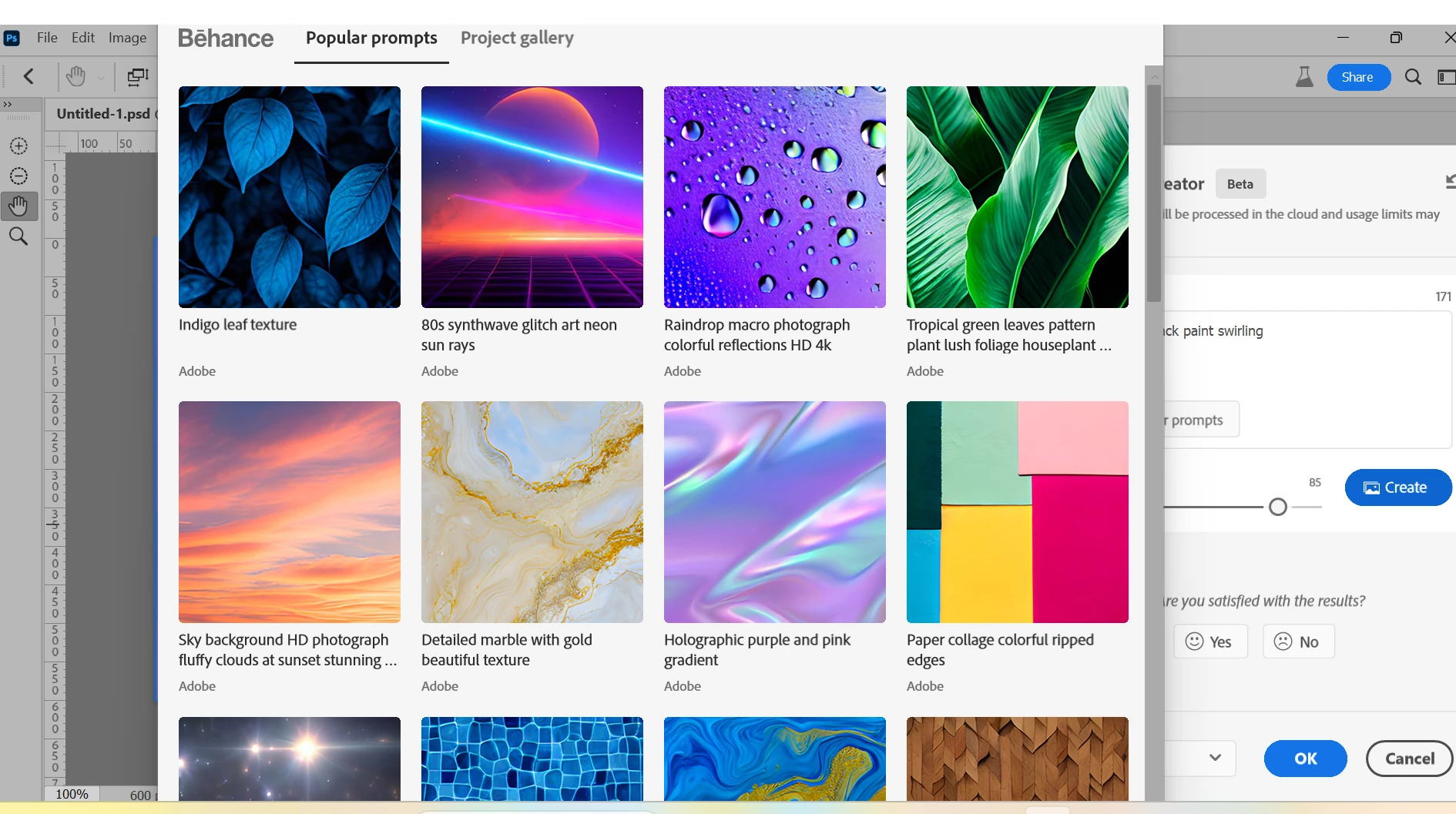Collapse the Pattern Creator panel arrow icon
1456x814 pixels.
(1450, 181)
